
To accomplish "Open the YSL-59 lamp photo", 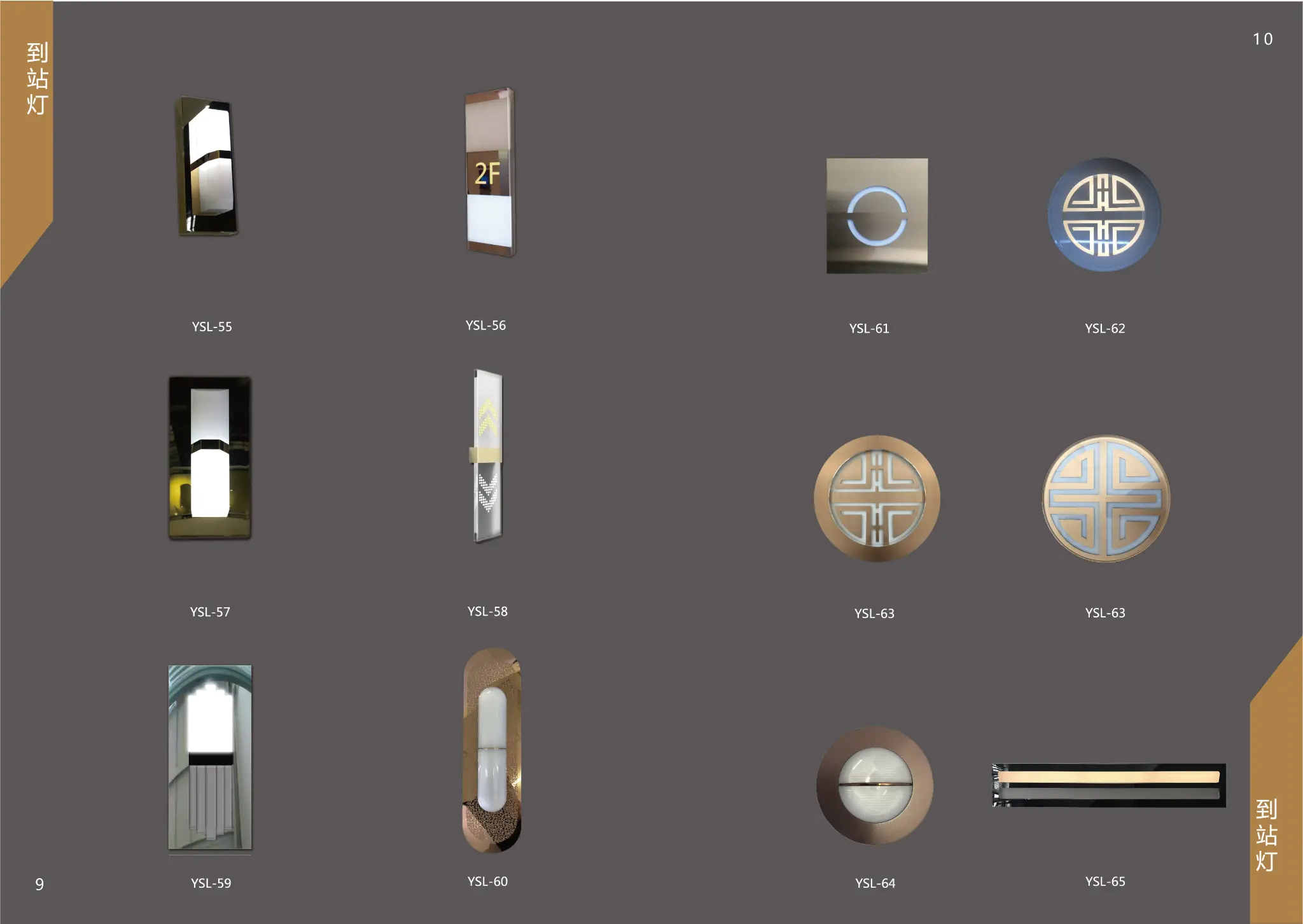I will (210, 757).
